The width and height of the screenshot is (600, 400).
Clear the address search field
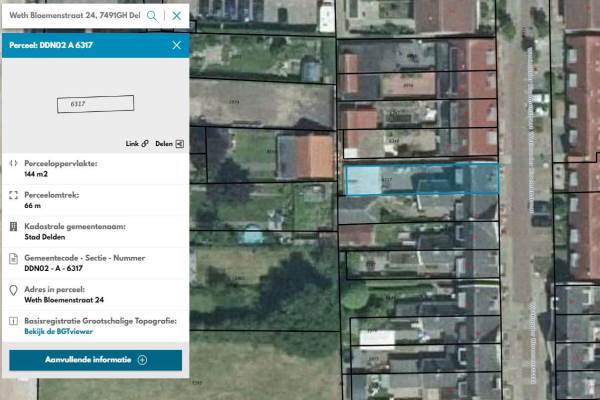[176, 16]
